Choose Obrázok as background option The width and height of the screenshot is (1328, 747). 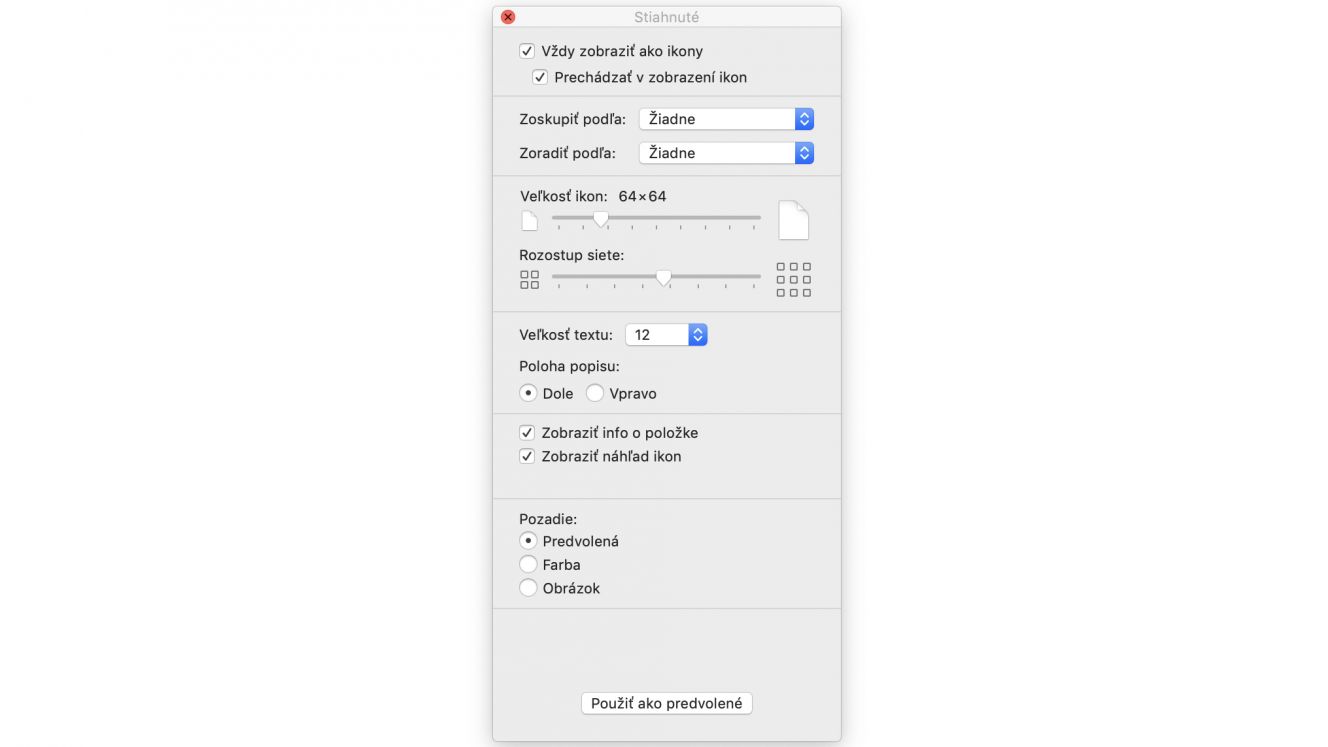[x=528, y=588]
